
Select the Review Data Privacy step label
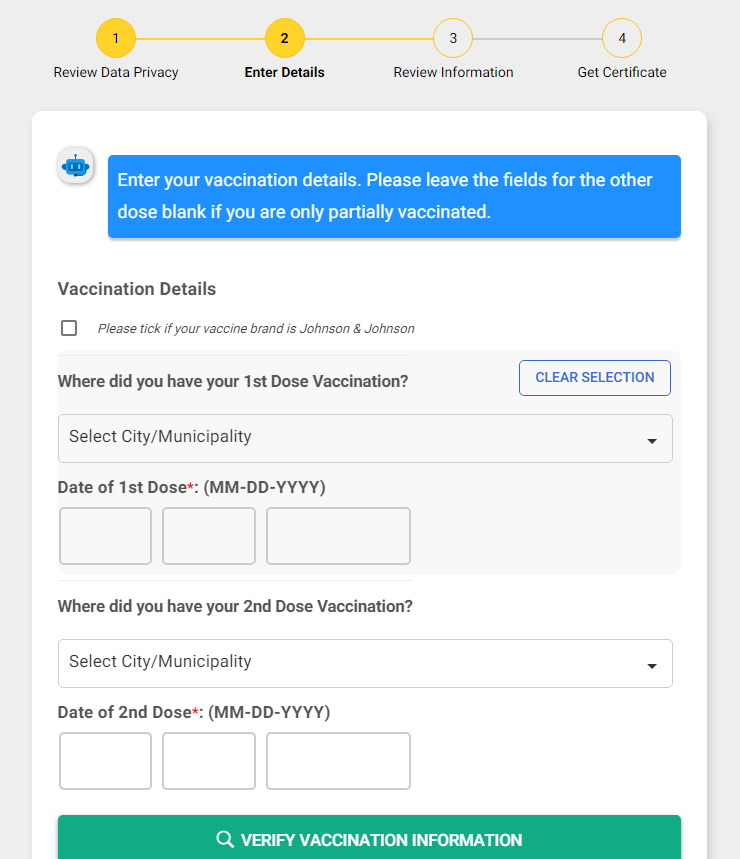116,72
